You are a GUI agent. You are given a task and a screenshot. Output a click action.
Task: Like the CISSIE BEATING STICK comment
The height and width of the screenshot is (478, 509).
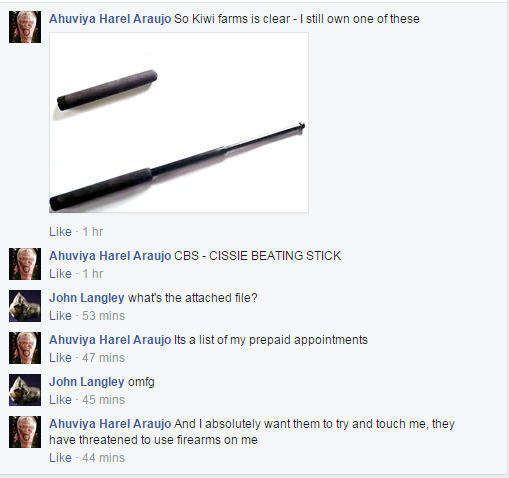(x=60, y=274)
